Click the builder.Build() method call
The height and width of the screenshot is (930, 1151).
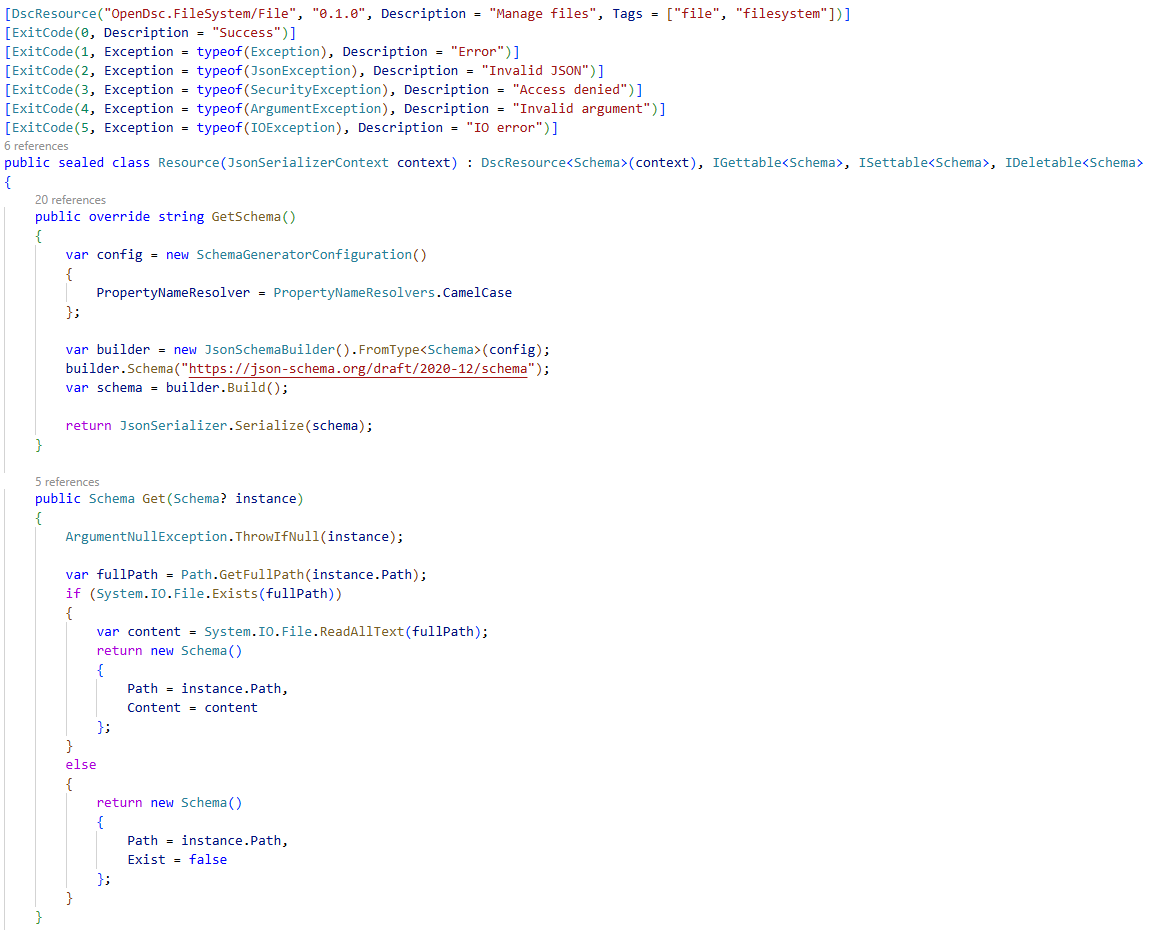250,387
